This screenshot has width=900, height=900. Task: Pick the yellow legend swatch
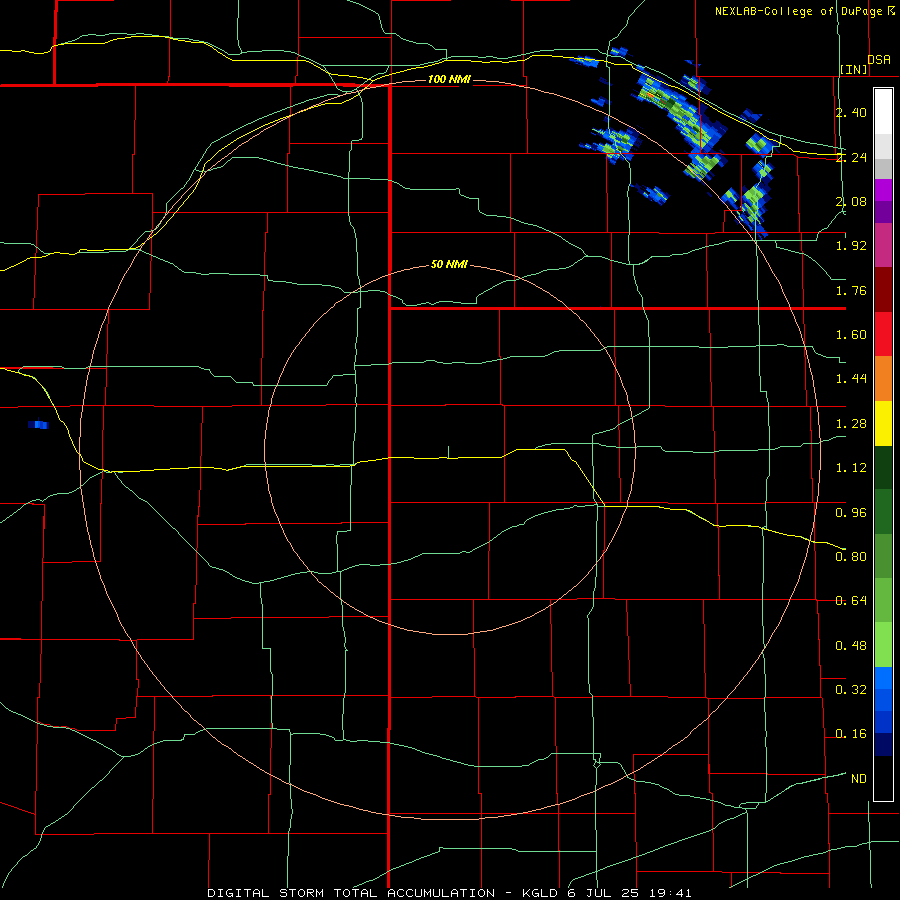[x=883, y=423]
